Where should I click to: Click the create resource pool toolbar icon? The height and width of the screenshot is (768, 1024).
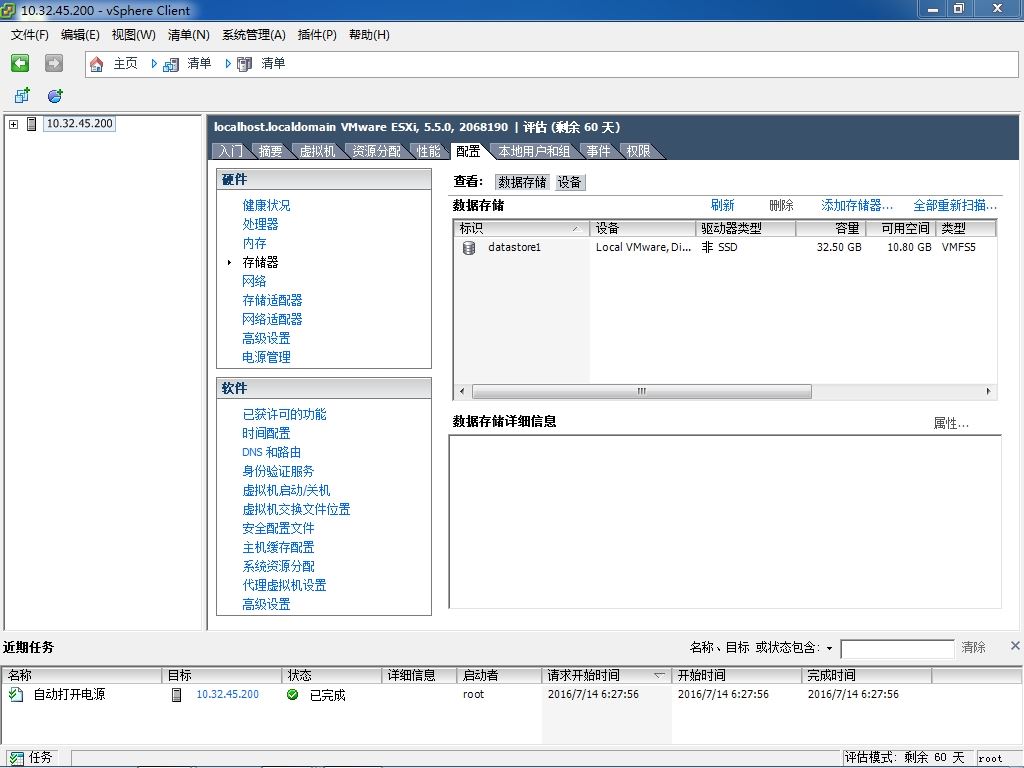point(56,96)
